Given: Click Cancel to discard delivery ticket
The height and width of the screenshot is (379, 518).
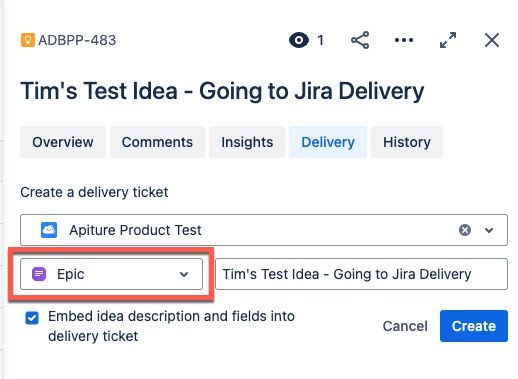Looking at the screenshot, I should coord(405,326).
